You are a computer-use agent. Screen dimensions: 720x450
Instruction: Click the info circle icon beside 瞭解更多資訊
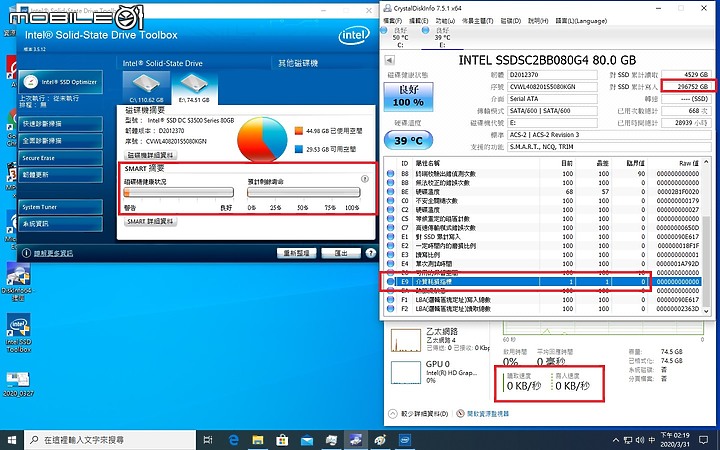coord(26,253)
